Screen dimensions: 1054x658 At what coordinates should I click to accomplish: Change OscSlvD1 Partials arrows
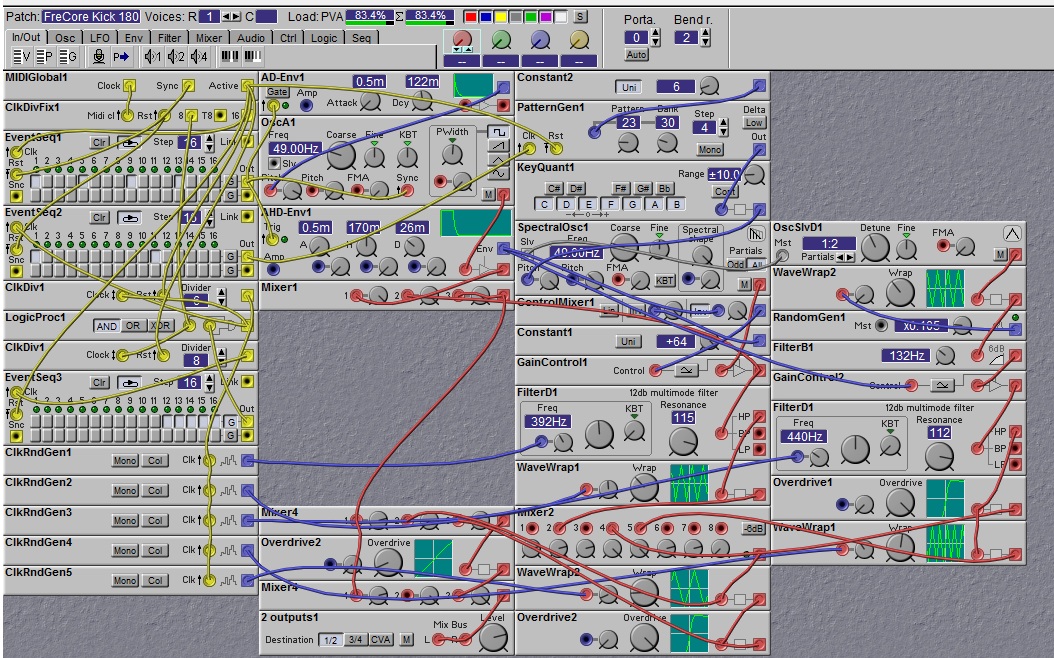845,257
